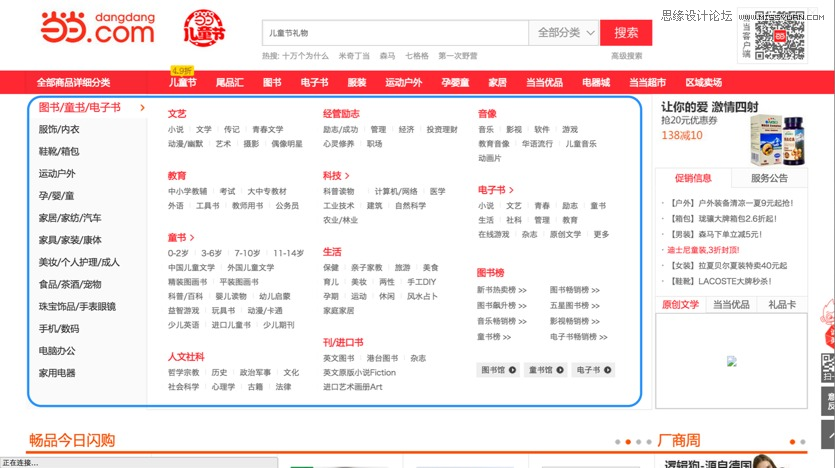Open the 小说 link under 文艺
The image size is (835, 468).
(x=176, y=129)
